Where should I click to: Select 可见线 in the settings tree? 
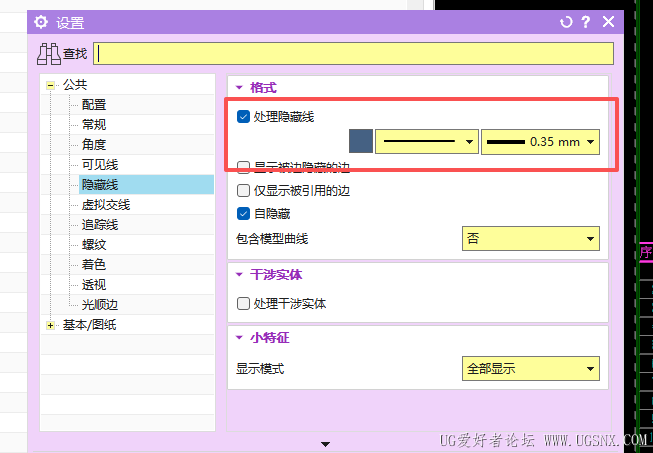(x=100, y=164)
